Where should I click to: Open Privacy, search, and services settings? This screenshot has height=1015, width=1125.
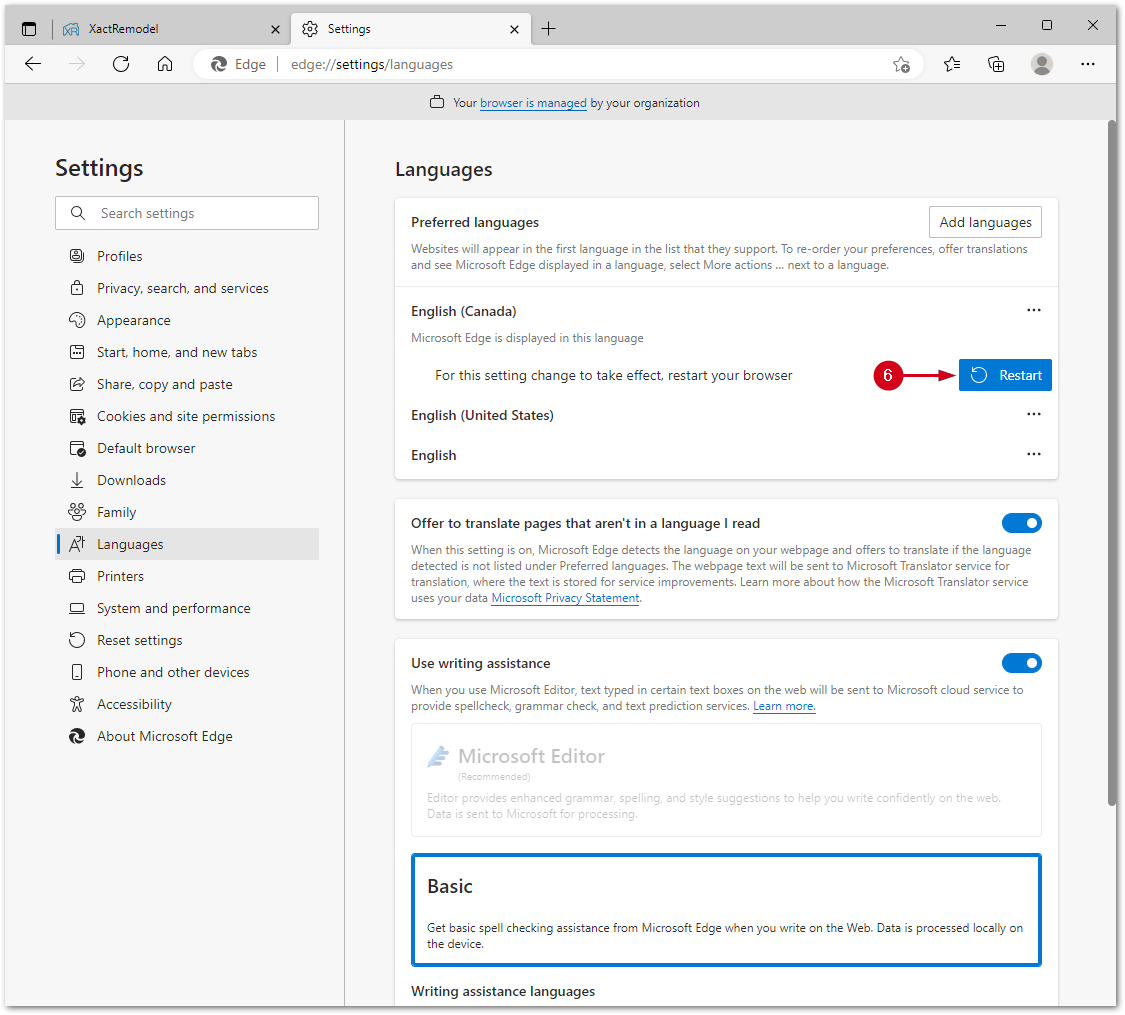[x=182, y=288]
